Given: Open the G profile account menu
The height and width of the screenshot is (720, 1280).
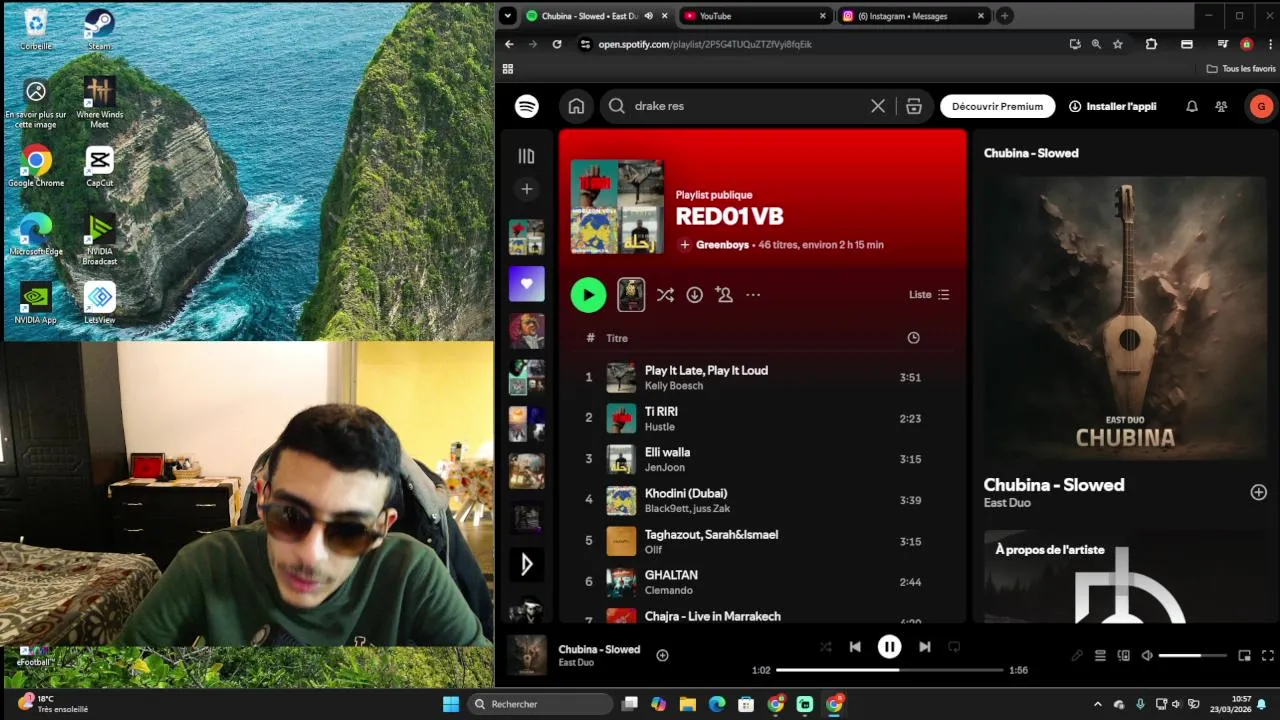Looking at the screenshot, I should point(1261,106).
